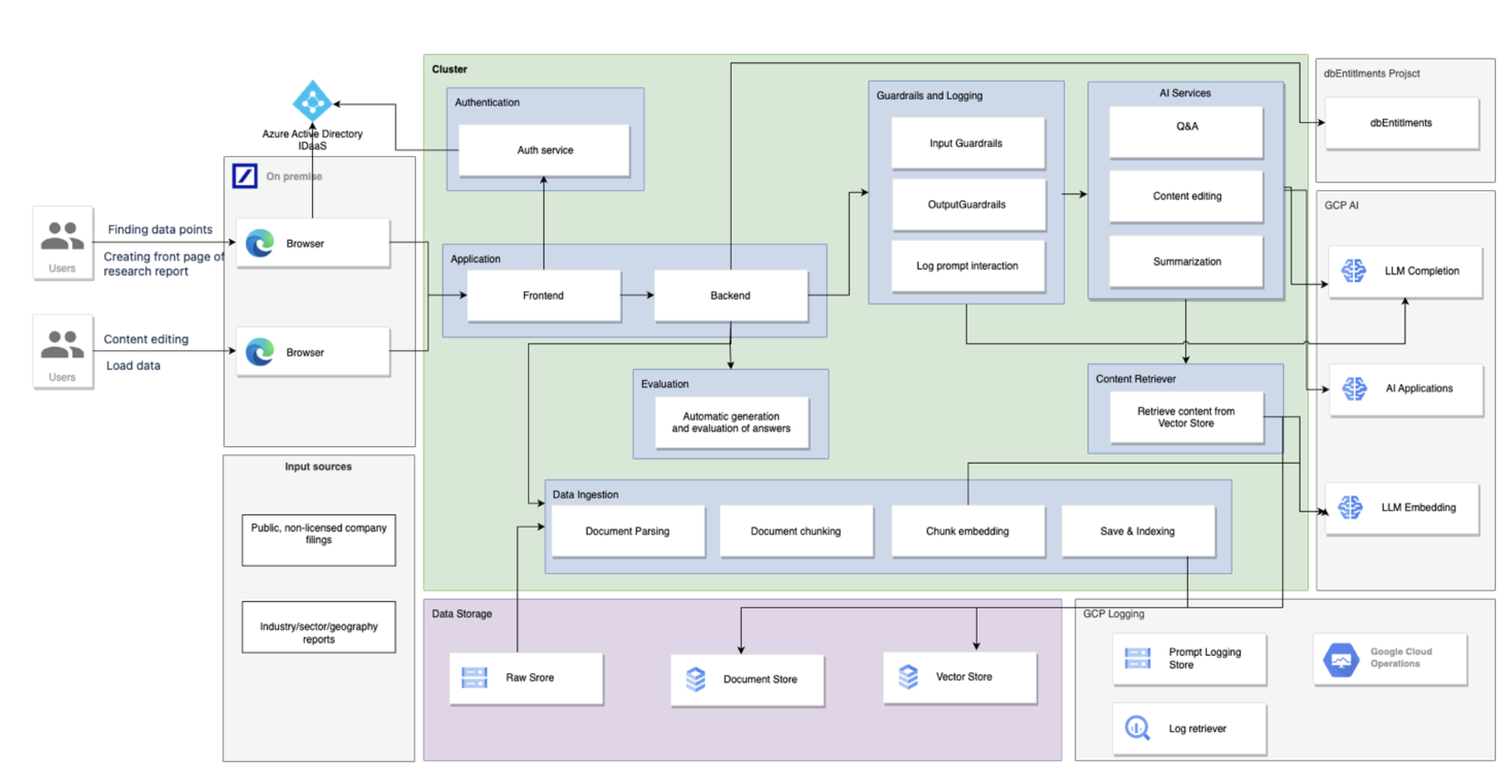Click the Deutsche Bank On premise logo
The height and width of the screenshot is (784, 1512).
[245, 176]
